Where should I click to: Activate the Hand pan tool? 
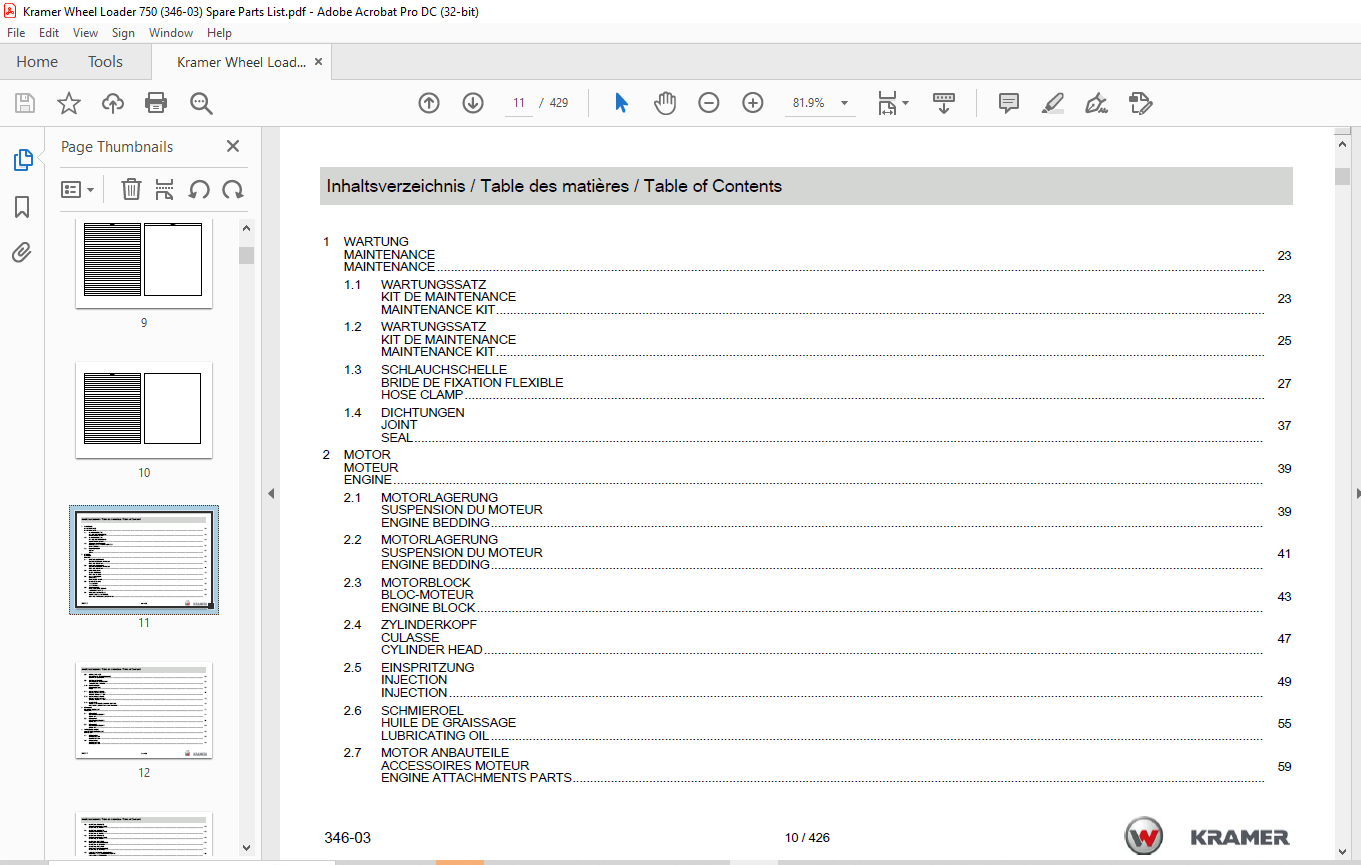pos(665,103)
